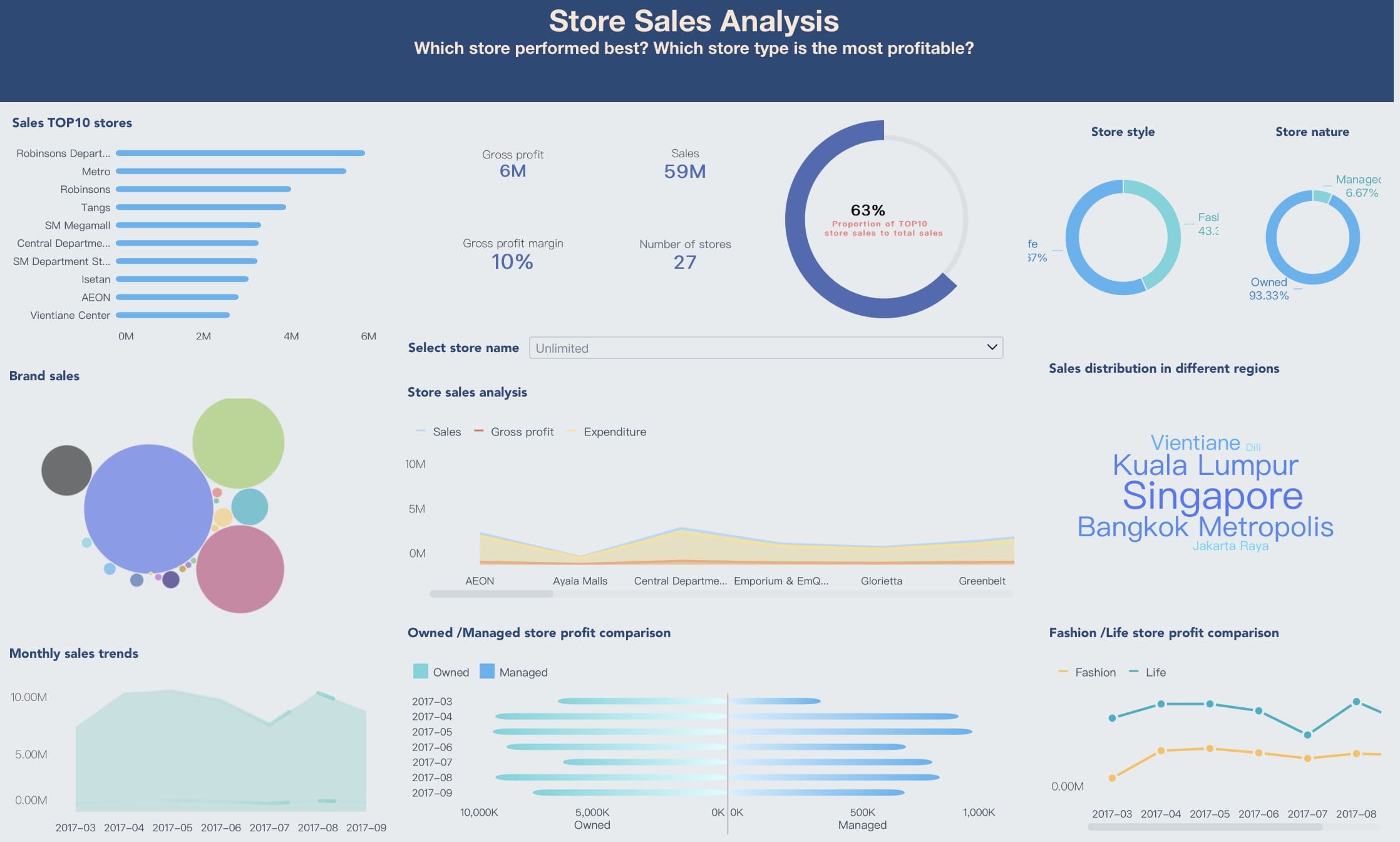Click the dark gray brand bubble

[66, 470]
